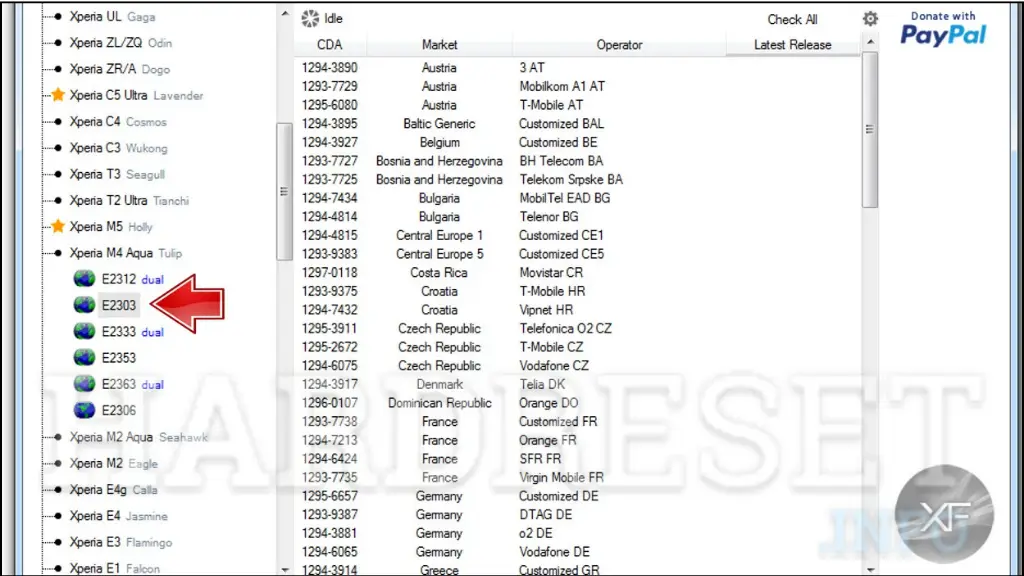
Task: Select the Movistar CR Costa Rica row
Action: (x=577, y=272)
